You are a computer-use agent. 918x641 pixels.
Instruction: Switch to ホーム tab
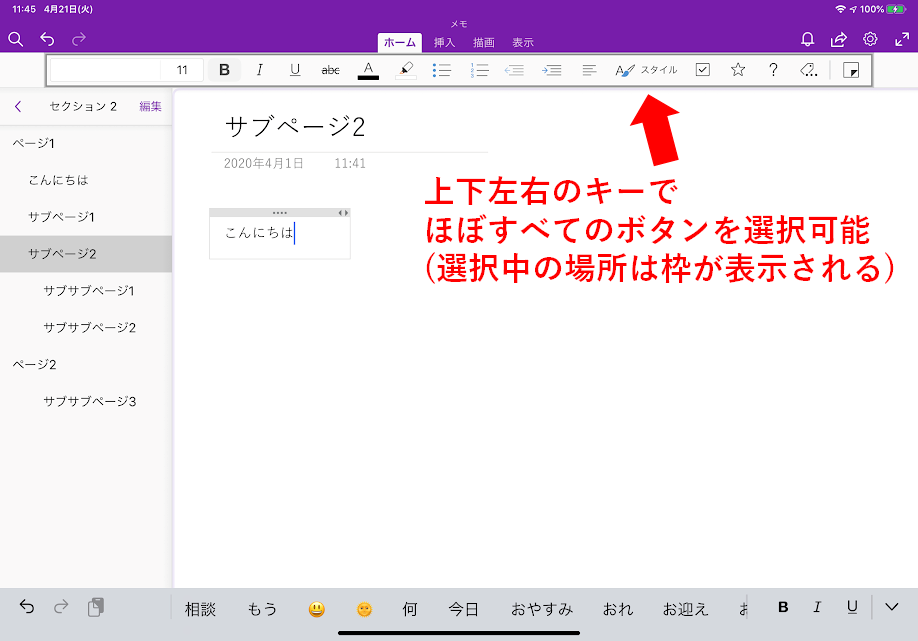coord(400,42)
